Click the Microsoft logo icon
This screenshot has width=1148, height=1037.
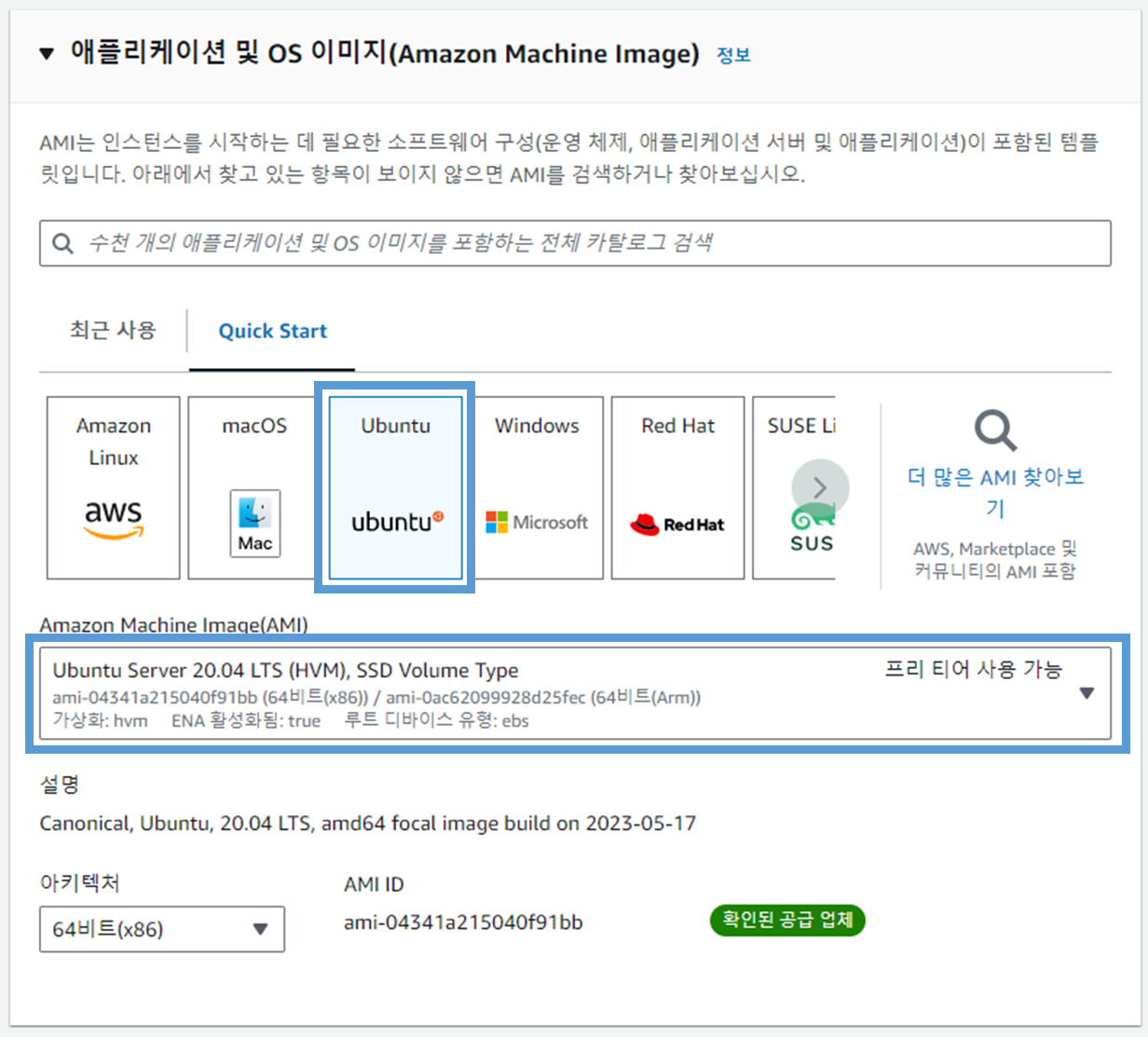coord(537,523)
